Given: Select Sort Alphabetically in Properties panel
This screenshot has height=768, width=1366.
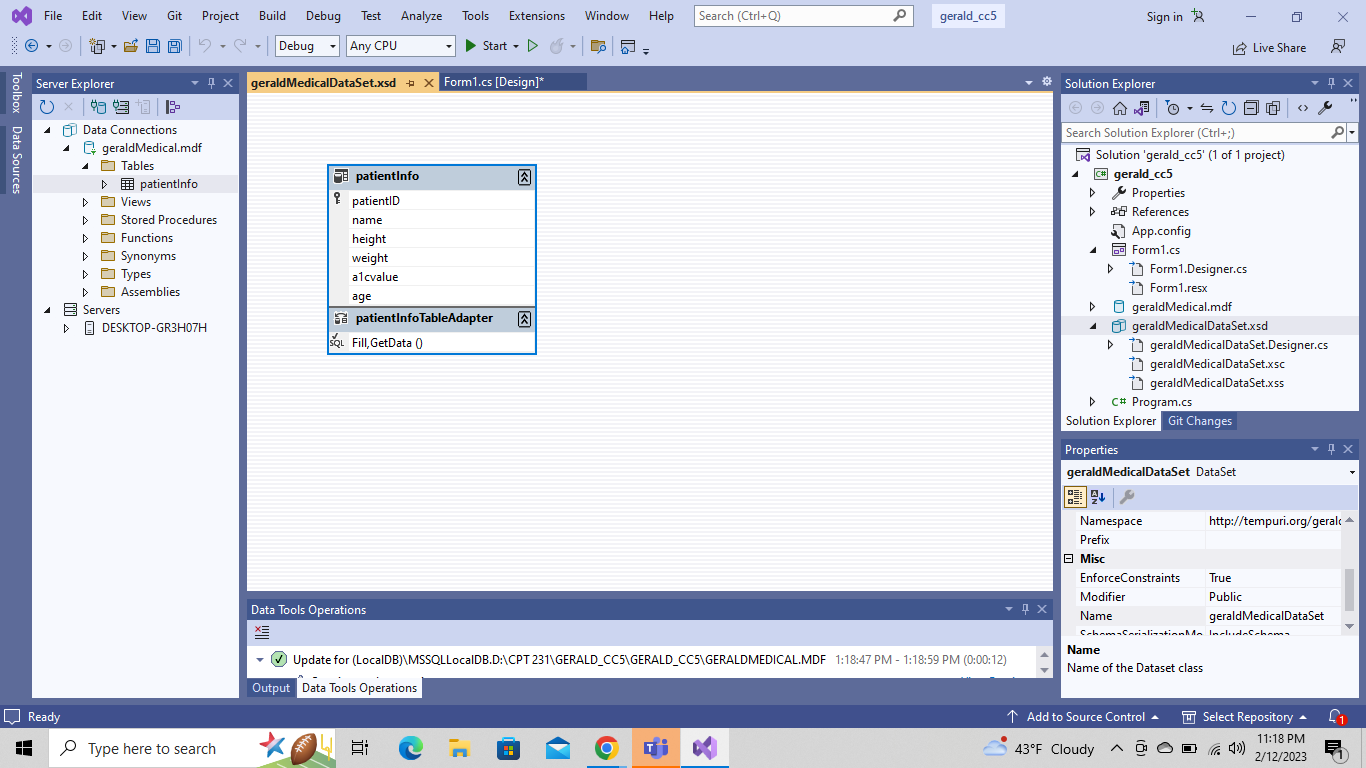Looking at the screenshot, I should coord(1098,496).
